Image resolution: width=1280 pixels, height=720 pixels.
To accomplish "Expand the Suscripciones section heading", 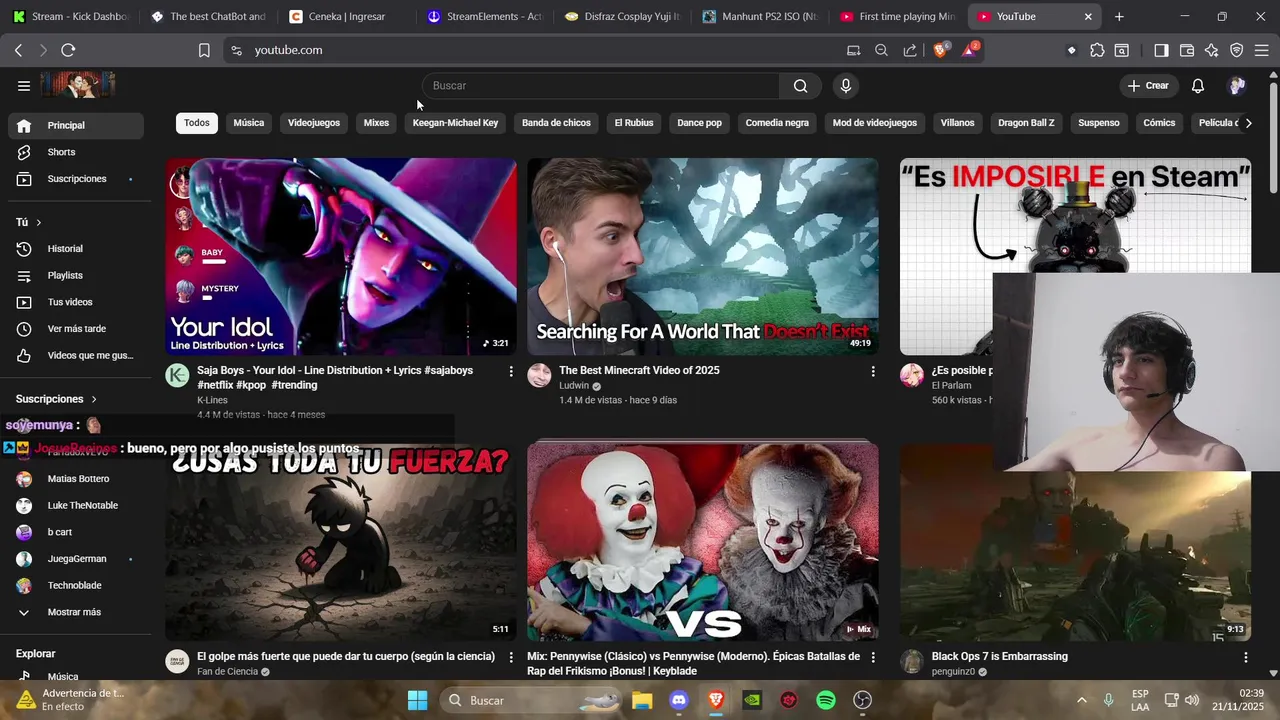I will click(57, 399).
